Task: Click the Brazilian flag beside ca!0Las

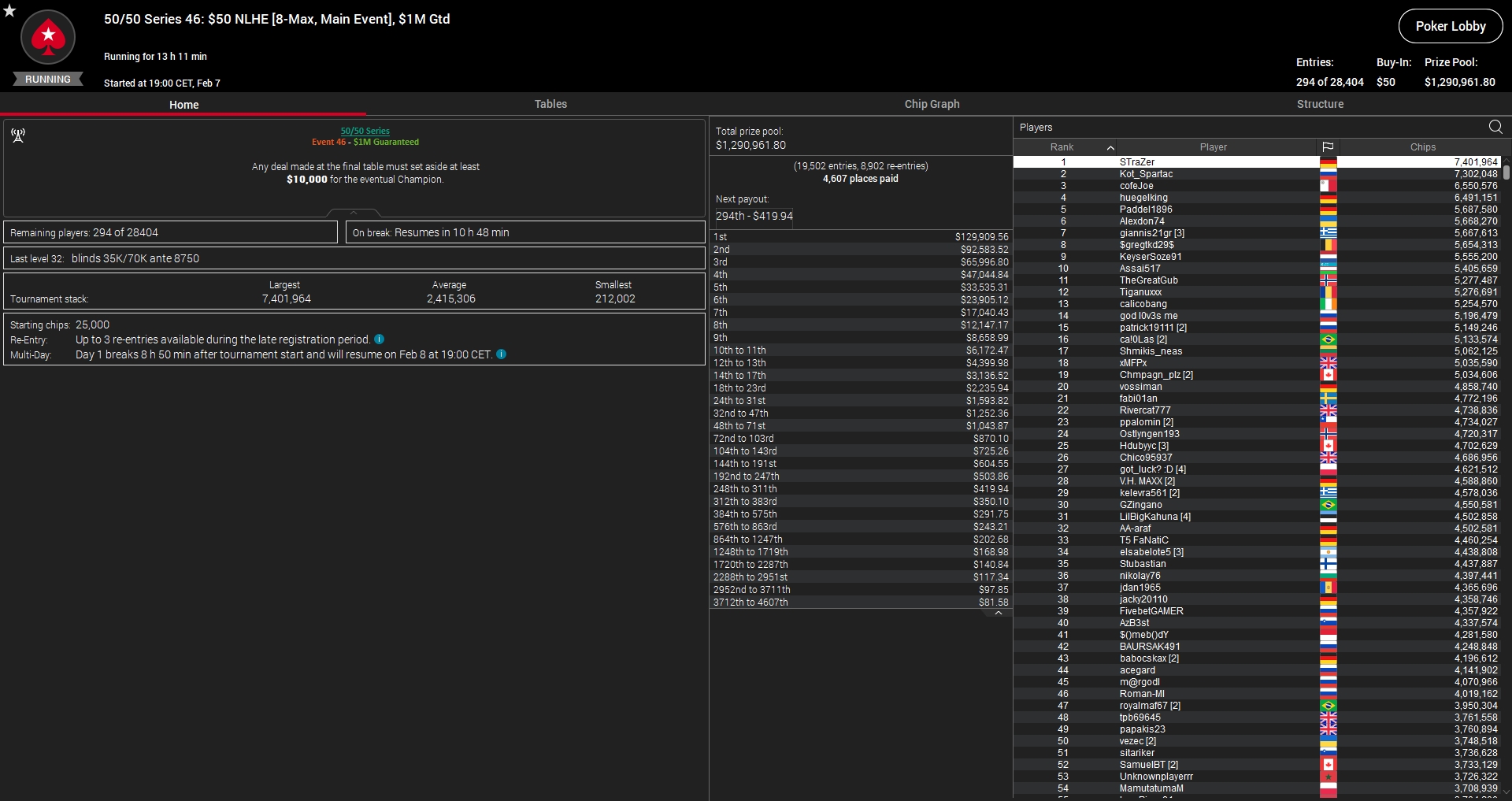Action: (x=1328, y=339)
